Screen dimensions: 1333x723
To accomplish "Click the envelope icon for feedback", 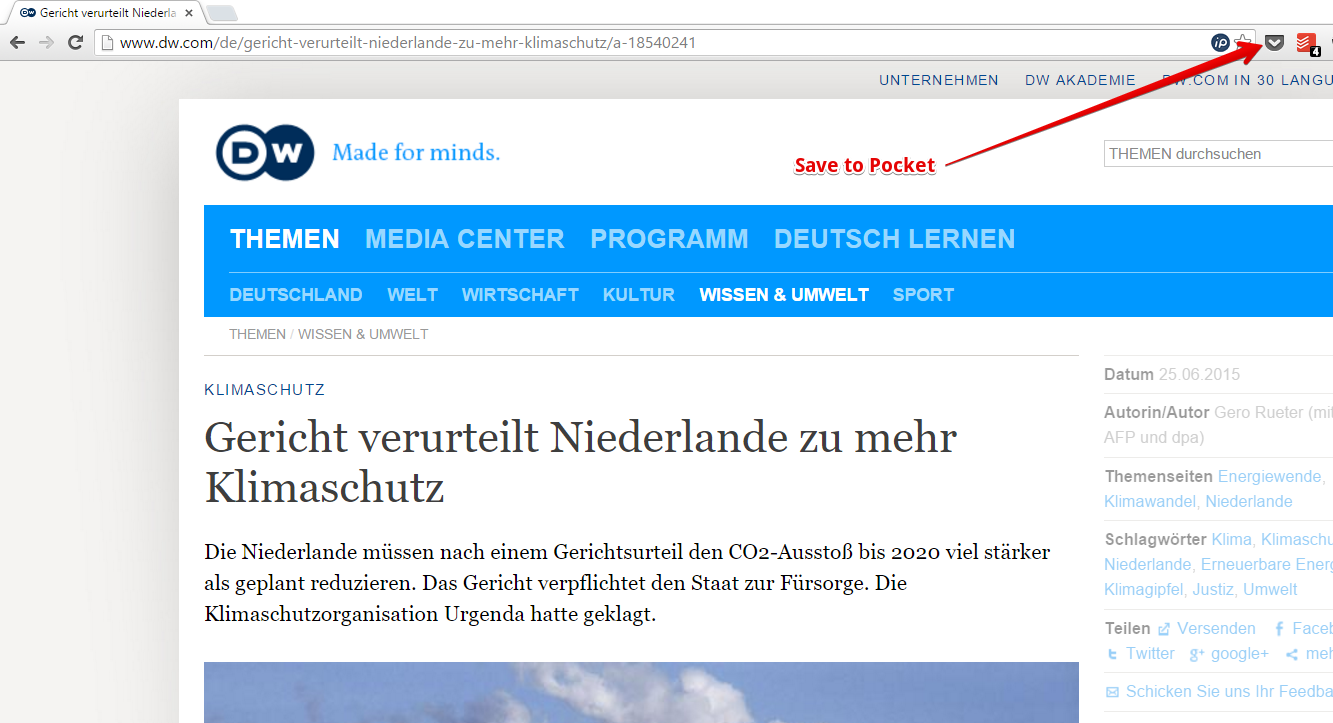I will click(1112, 692).
